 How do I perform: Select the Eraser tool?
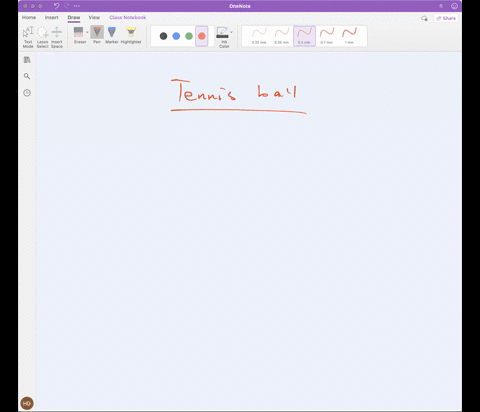[80, 35]
